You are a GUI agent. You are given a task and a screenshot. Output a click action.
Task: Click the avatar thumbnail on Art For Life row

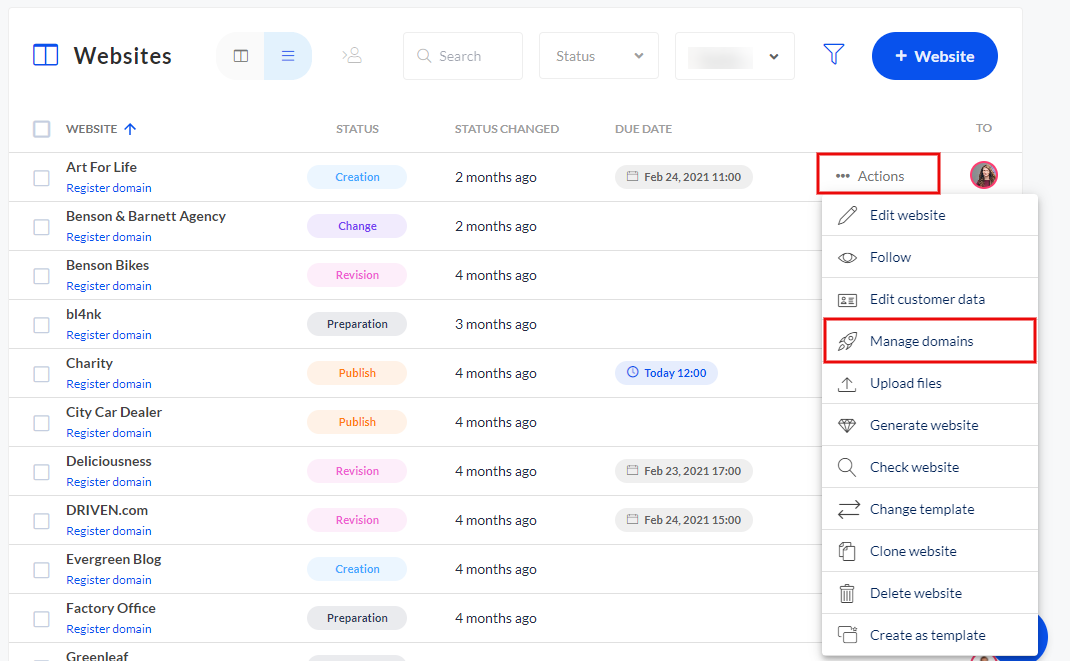tap(984, 174)
